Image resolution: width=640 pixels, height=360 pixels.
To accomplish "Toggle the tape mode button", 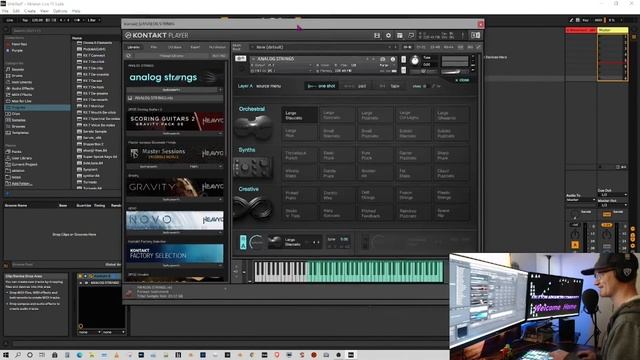I will coord(390,86).
